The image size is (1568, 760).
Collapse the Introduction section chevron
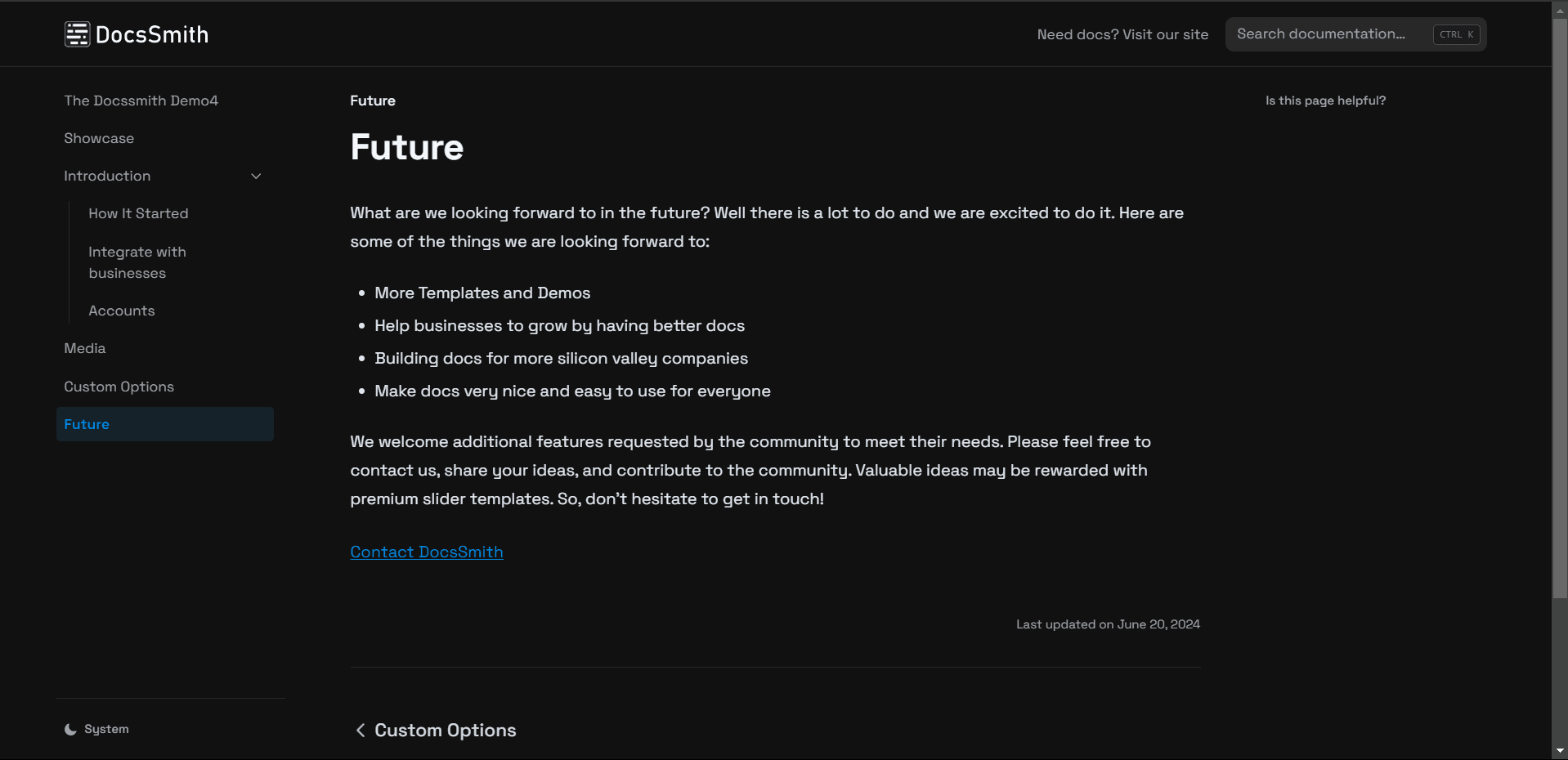[x=256, y=177]
